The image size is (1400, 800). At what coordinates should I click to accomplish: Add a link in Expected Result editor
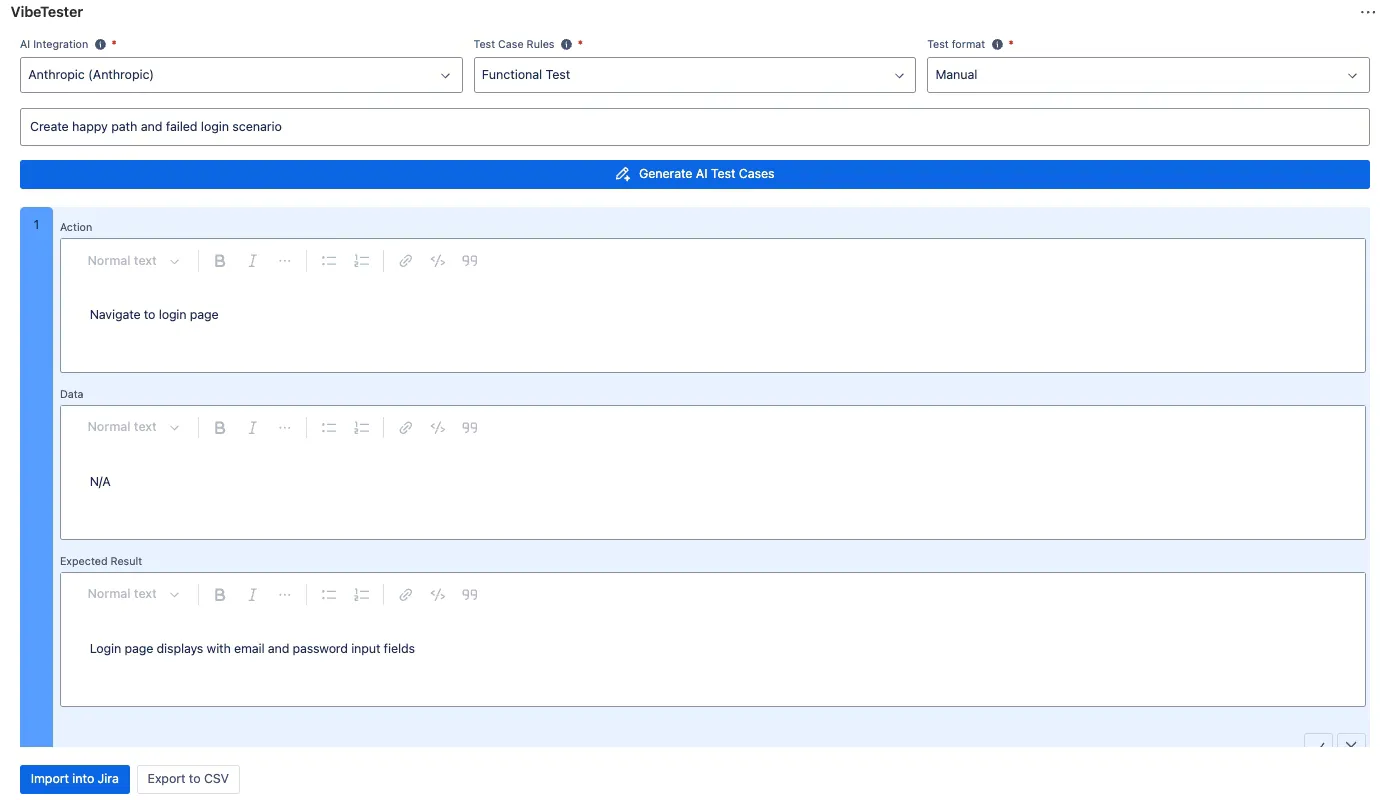[x=405, y=594]
